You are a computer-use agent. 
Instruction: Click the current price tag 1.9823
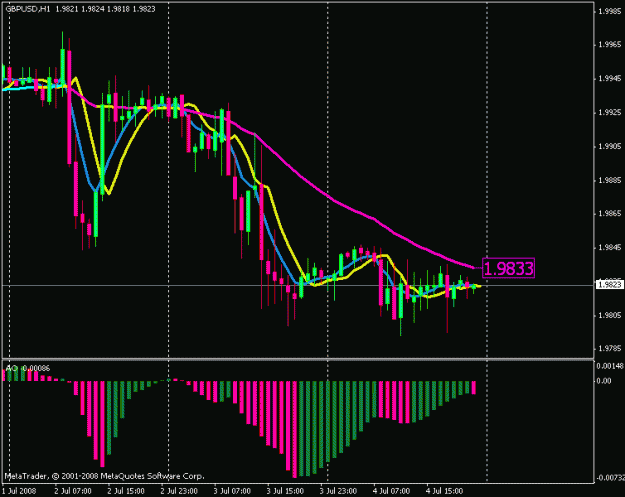pyautogui.click(x=609, y=285)
